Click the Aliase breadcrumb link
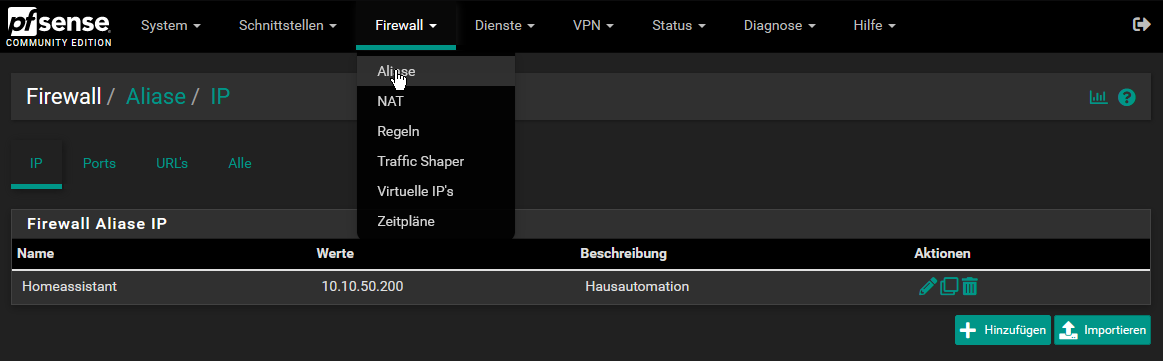Screen dimensions: 1163x361 (x=156, y=96)
